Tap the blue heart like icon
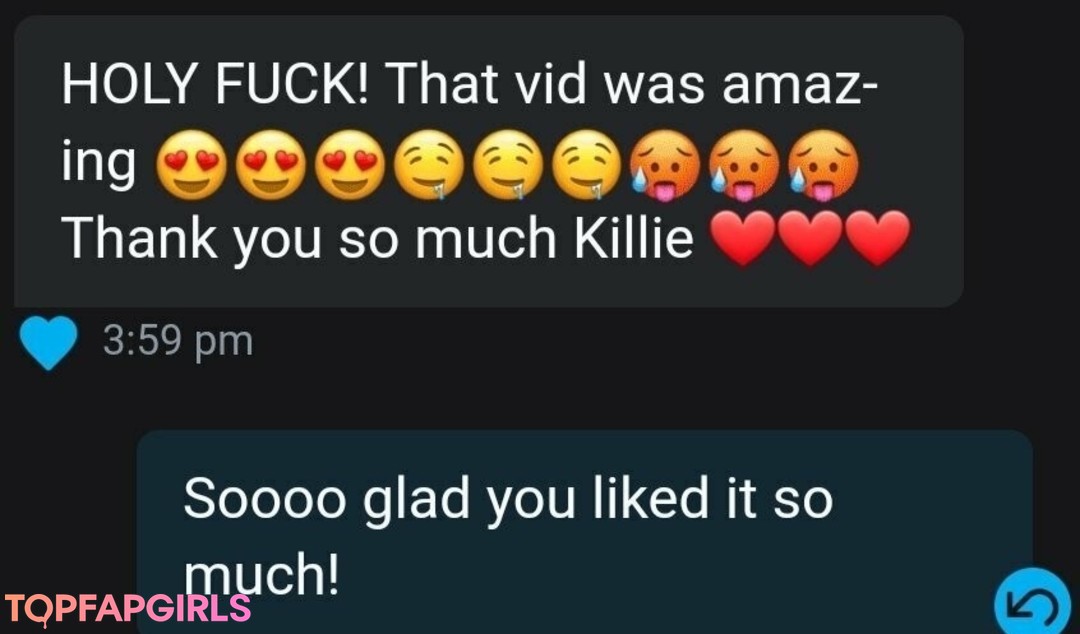1080x634 pixels. point(48,342)
